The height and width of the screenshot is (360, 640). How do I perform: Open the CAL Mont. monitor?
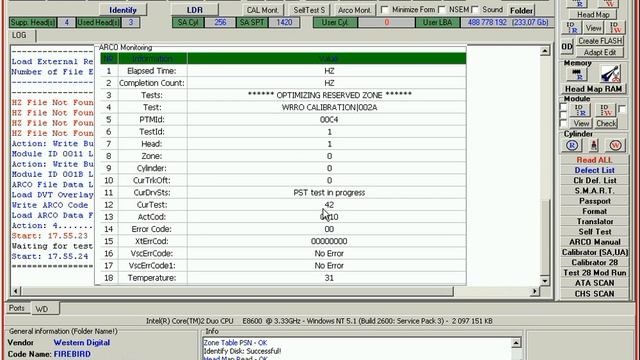[262, 10]
